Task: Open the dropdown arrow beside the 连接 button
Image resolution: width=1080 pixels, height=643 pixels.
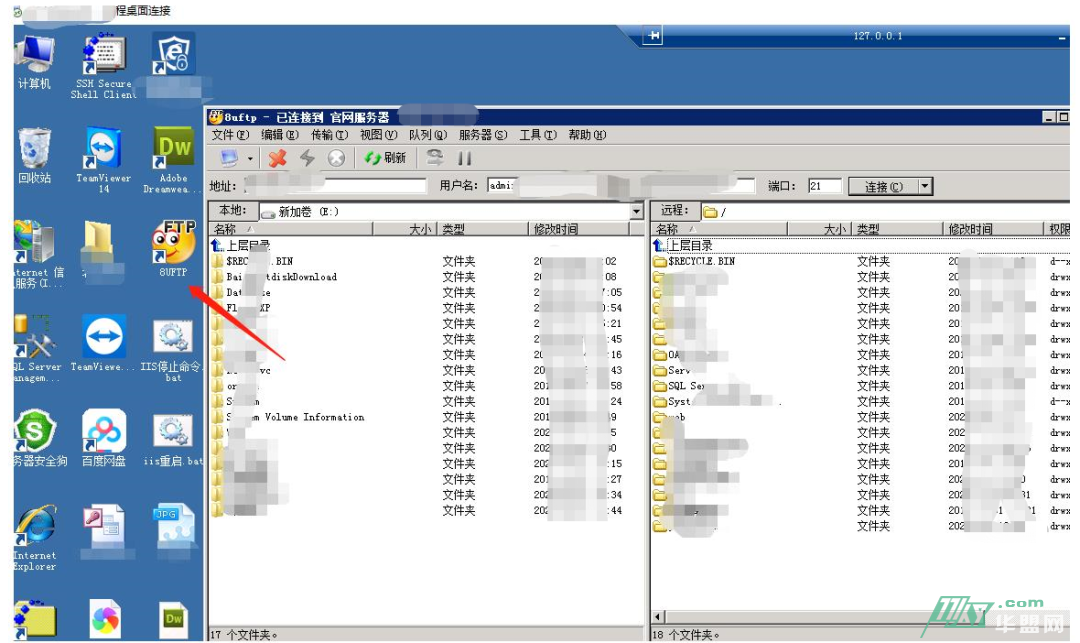Action: (925, 187)
